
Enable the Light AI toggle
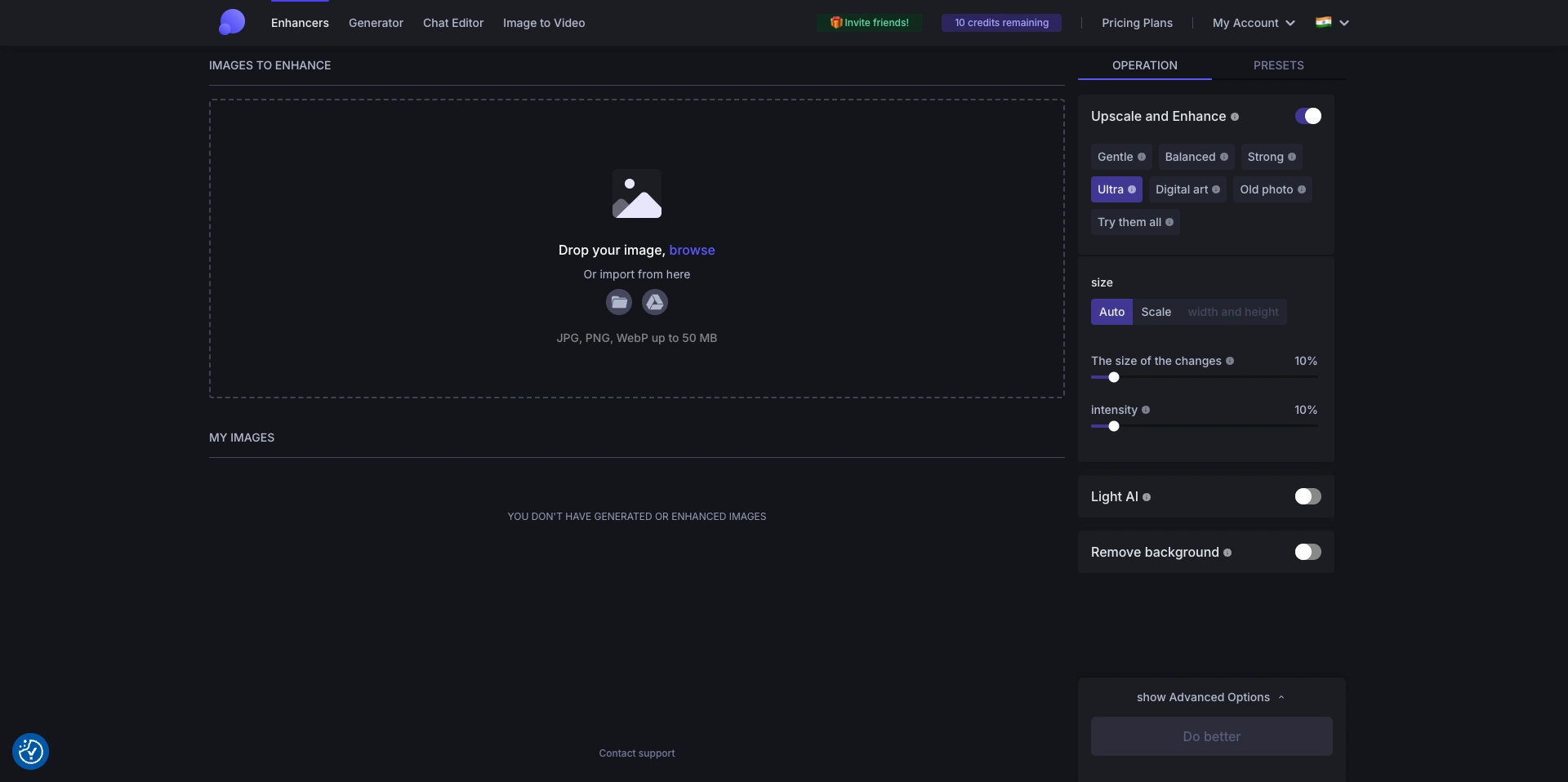coord(1307,496)
